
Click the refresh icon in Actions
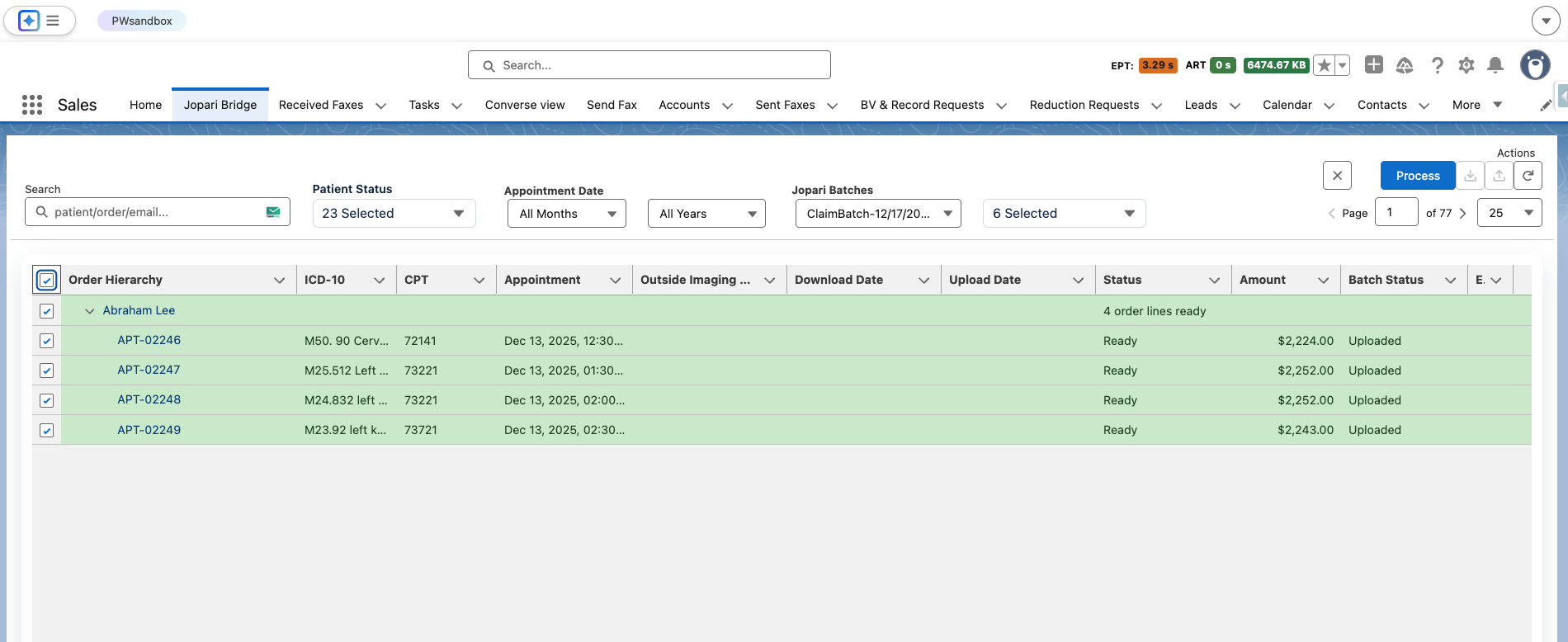(1528, 176)
